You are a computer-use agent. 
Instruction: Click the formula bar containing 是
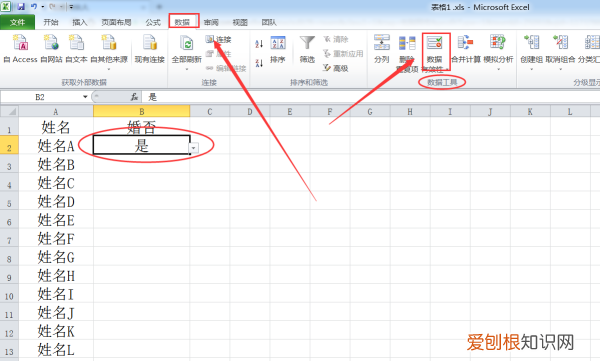[x=370, y=97]
